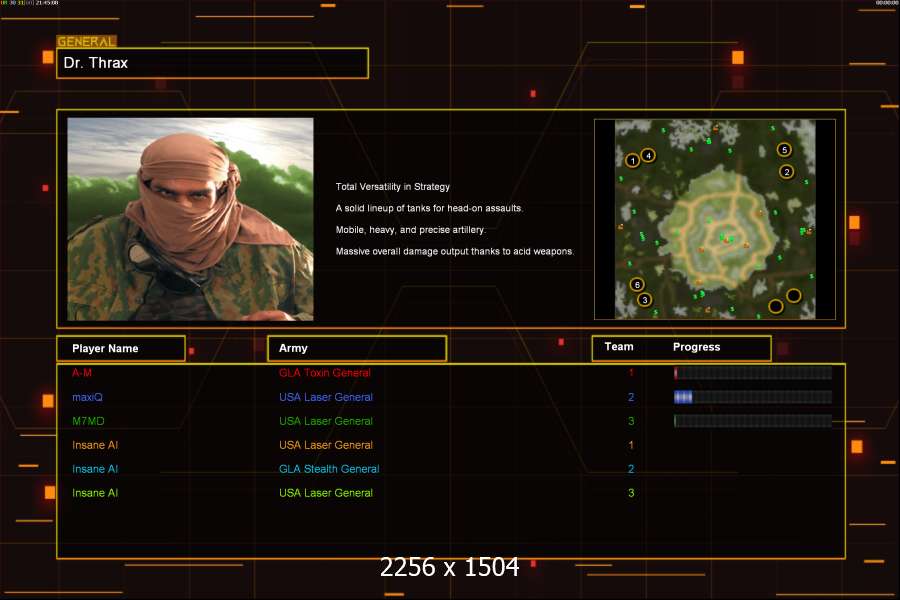Click M7MD's USA Laser General army entry

[x=326, y=421]
